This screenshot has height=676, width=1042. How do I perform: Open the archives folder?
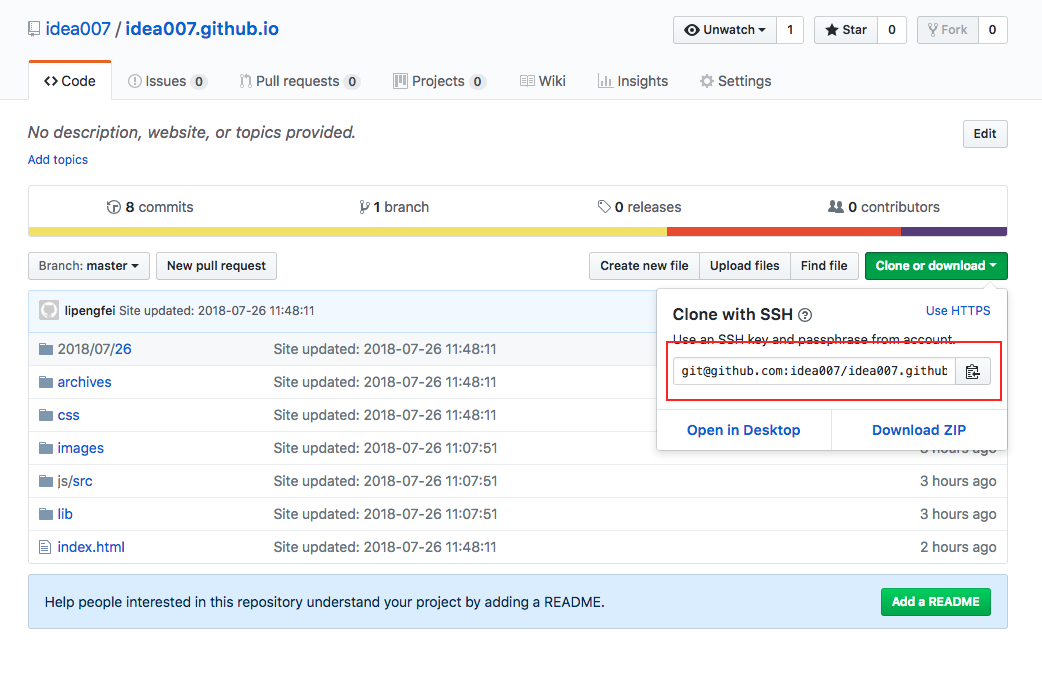pyautogui.click(x=84, y=382)
